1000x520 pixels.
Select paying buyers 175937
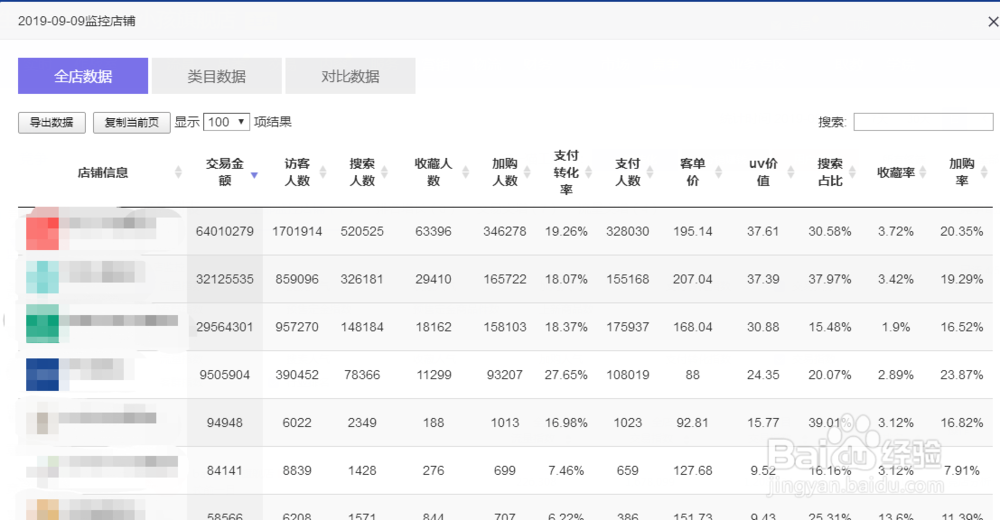tap(628, 327)
